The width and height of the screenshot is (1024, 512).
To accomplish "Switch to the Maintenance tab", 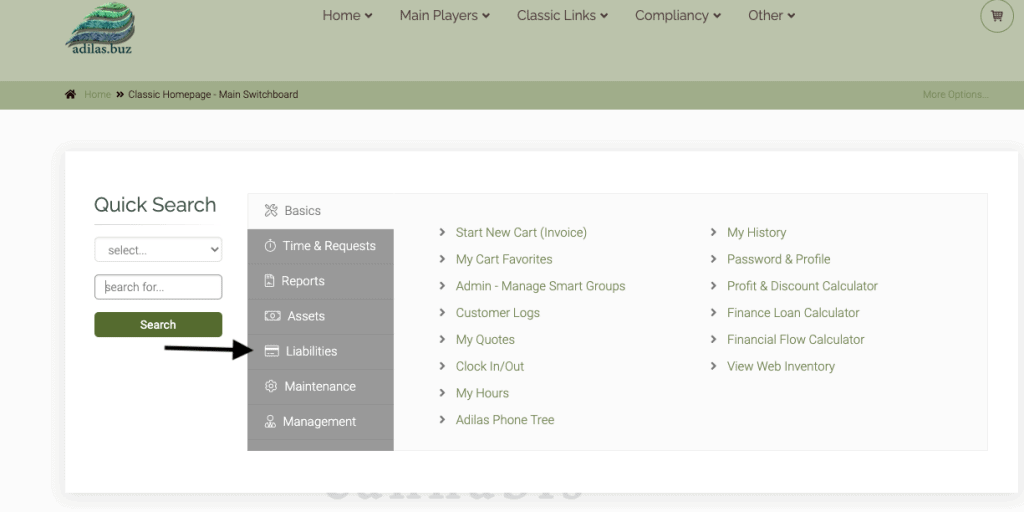I will (321, 387).
